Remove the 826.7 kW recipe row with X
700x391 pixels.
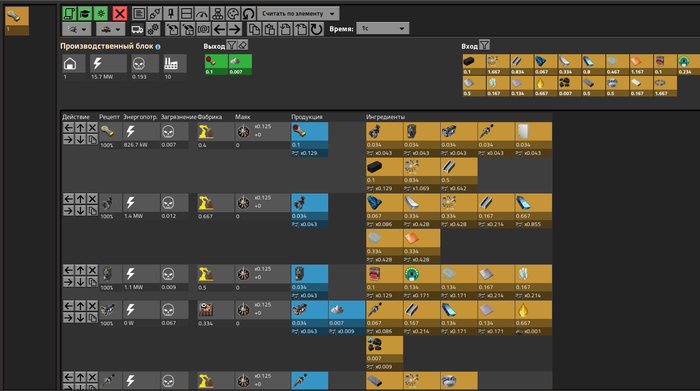92,128
